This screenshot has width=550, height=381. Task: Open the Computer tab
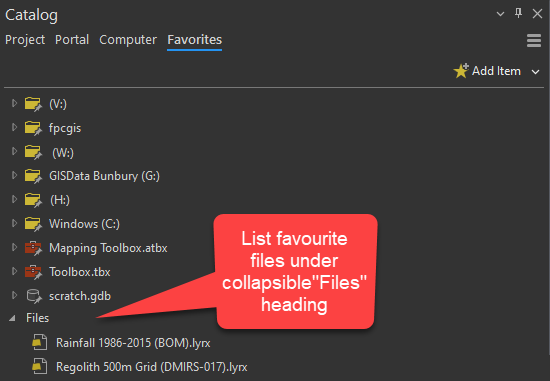pyautogui.click(x=128, y=40)
